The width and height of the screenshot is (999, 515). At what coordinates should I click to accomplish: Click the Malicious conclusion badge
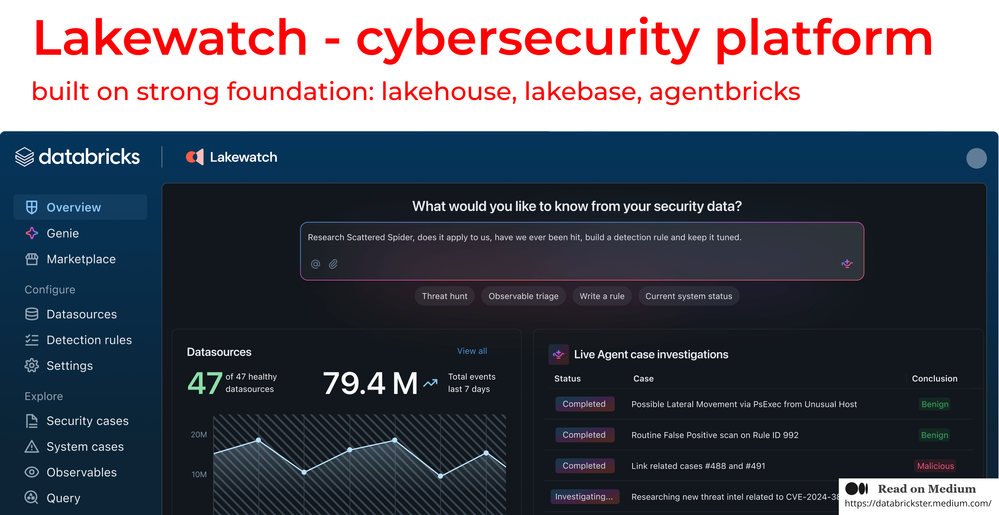pyautogui.click(x=935, y=466)
